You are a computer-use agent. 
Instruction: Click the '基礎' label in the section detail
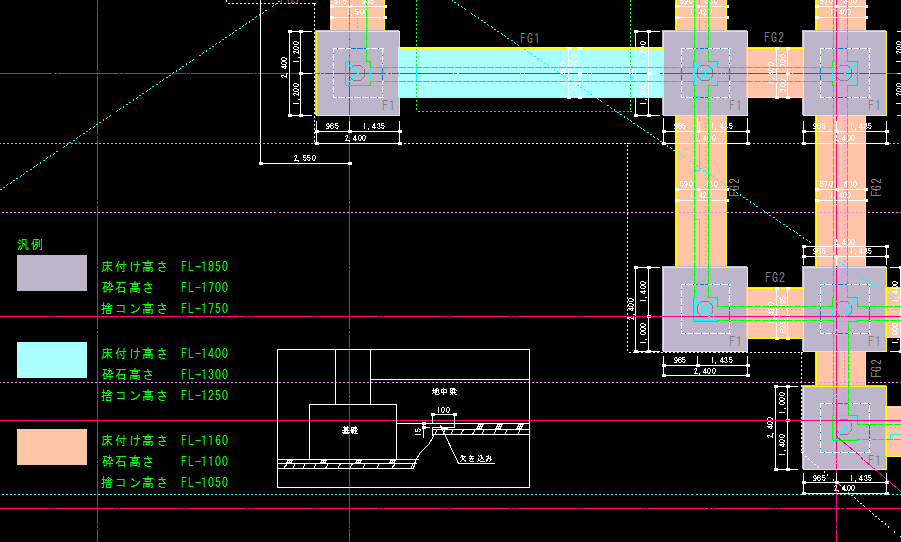tap(350, 430)
